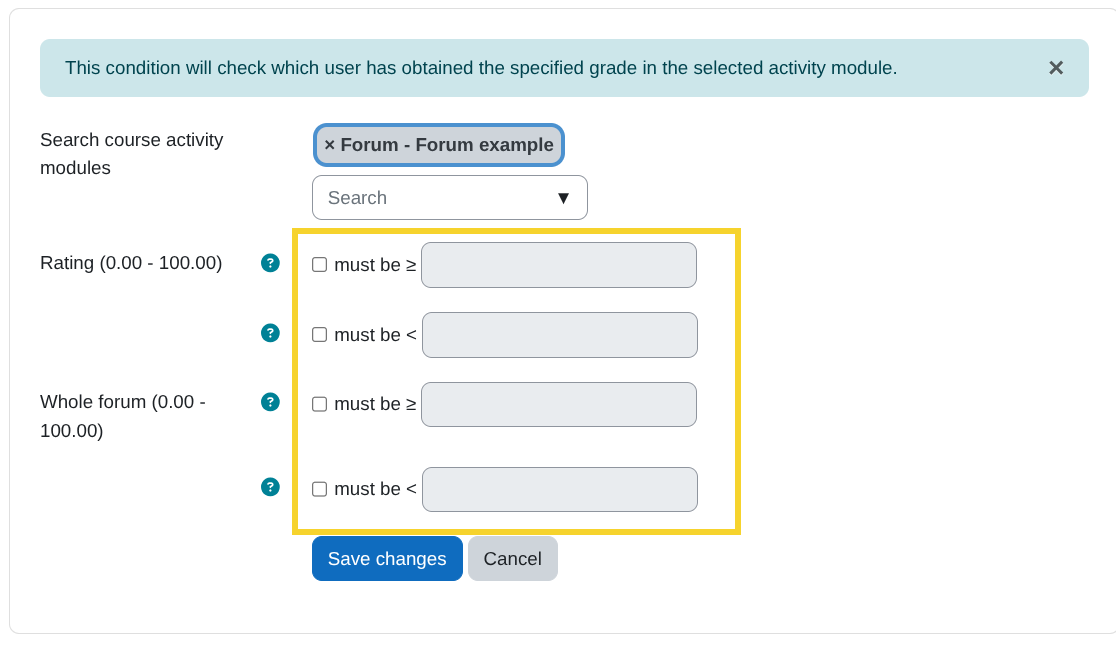Click Whole forum 'must be <' value field
Screen dimensions: 1116x648
coord(559,489)
